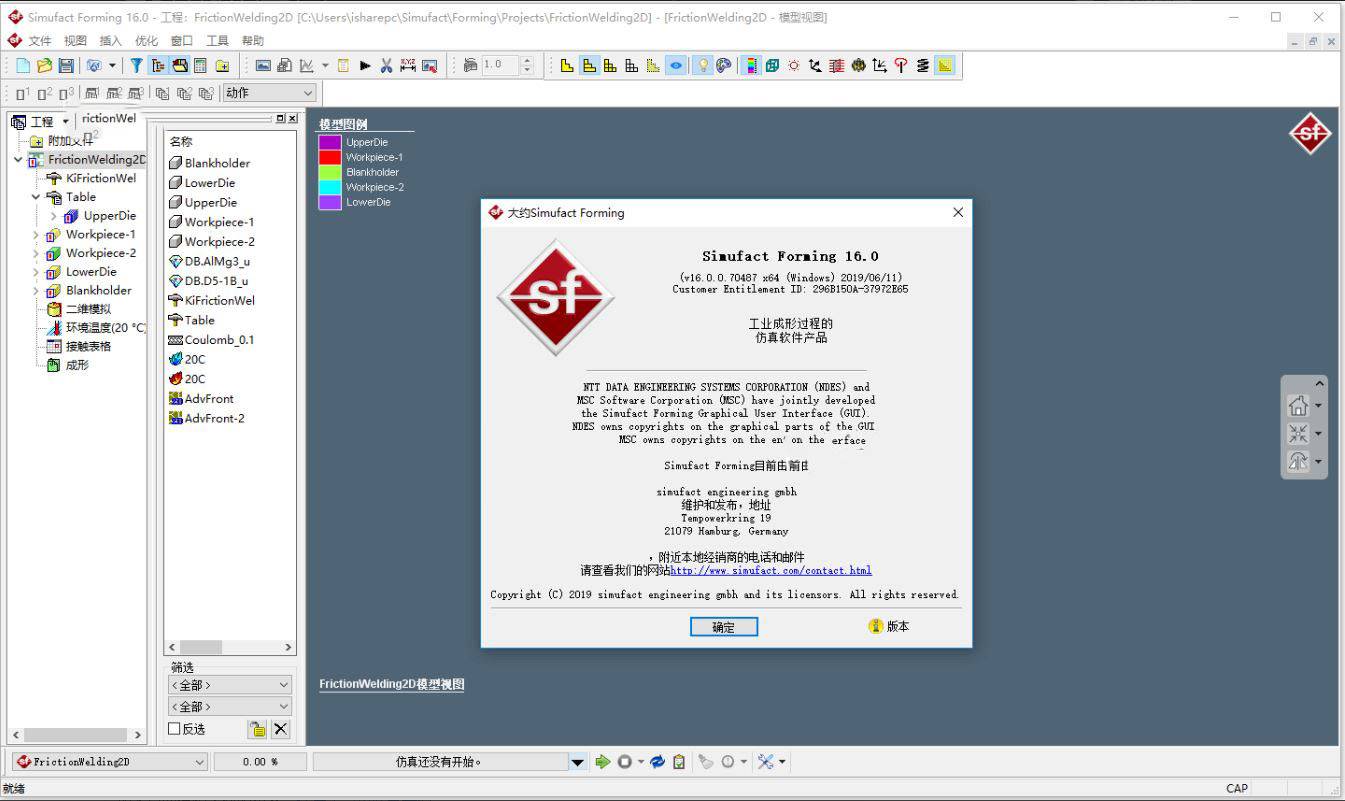Click the coil spring icon

(x=922, y=65)
